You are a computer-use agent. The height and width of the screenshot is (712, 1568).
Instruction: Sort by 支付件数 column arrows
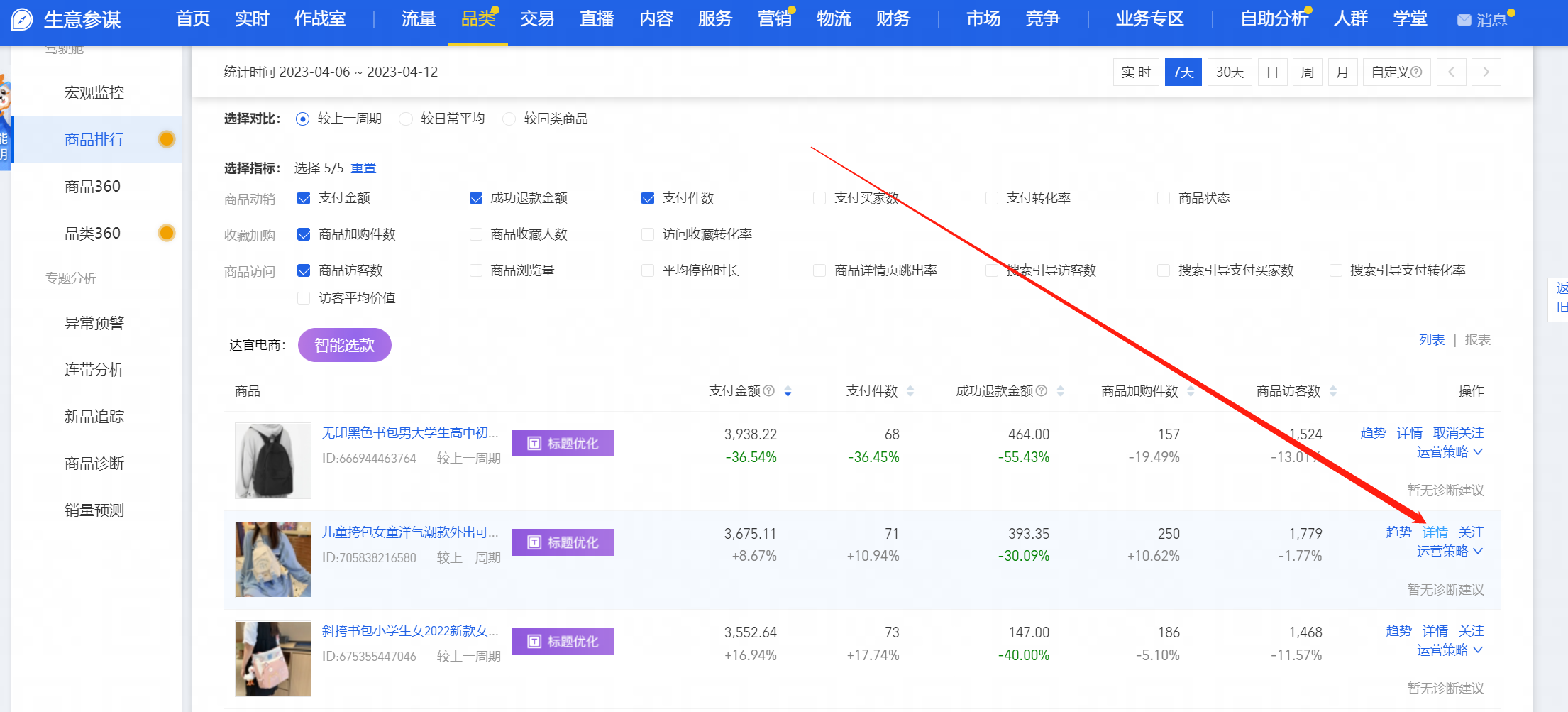click(910, 391)
